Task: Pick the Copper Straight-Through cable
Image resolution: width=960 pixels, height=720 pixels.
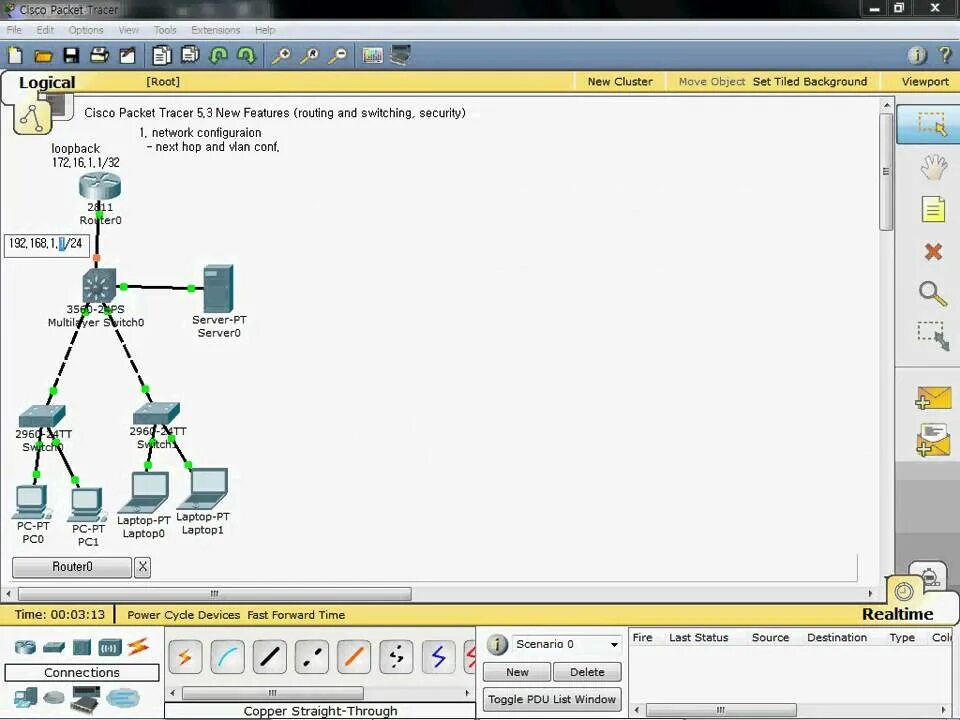Action: (269, 657)
